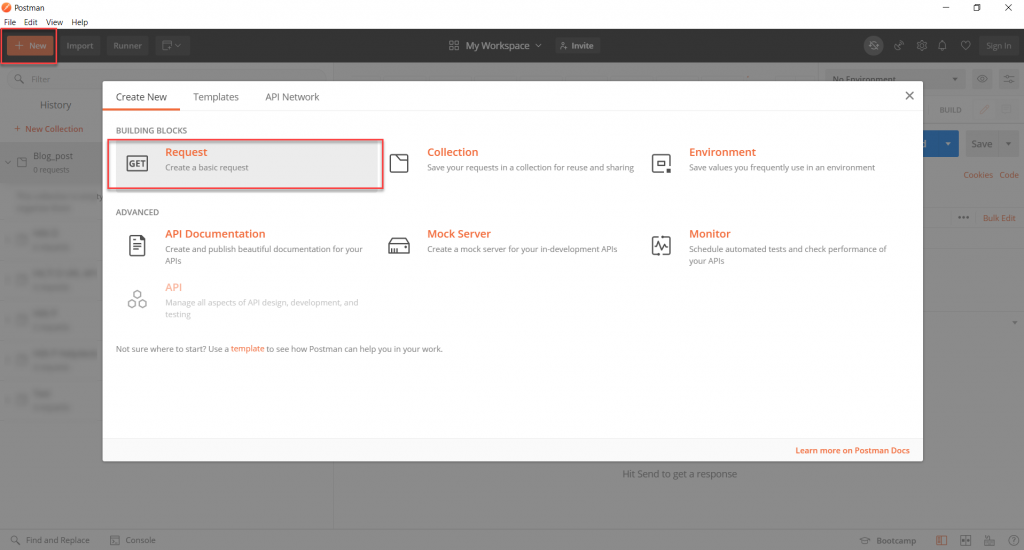Click New Collection link in sidebar
Screen dimensions: 1024x550
click(49, 129)
